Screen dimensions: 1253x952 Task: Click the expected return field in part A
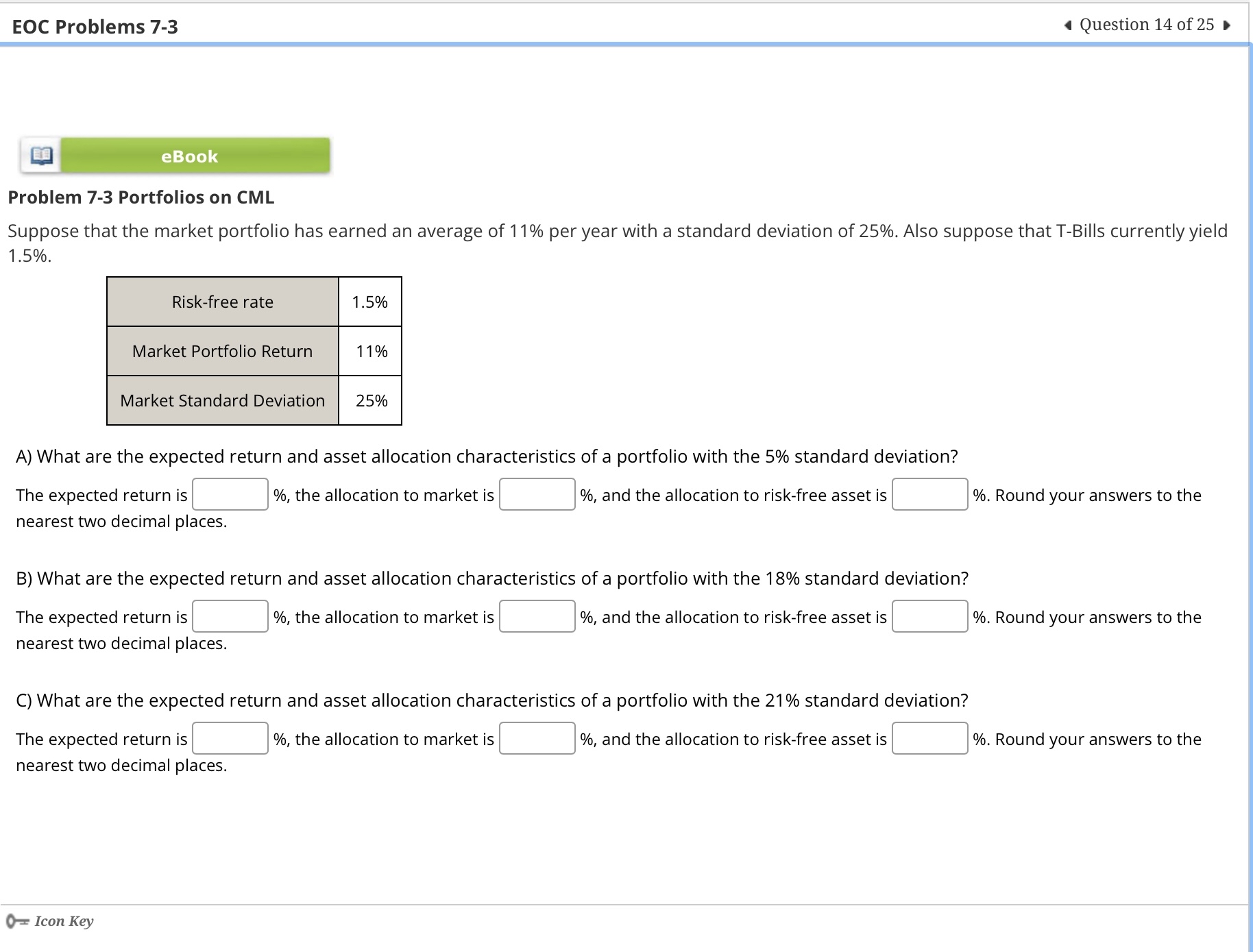230,495
